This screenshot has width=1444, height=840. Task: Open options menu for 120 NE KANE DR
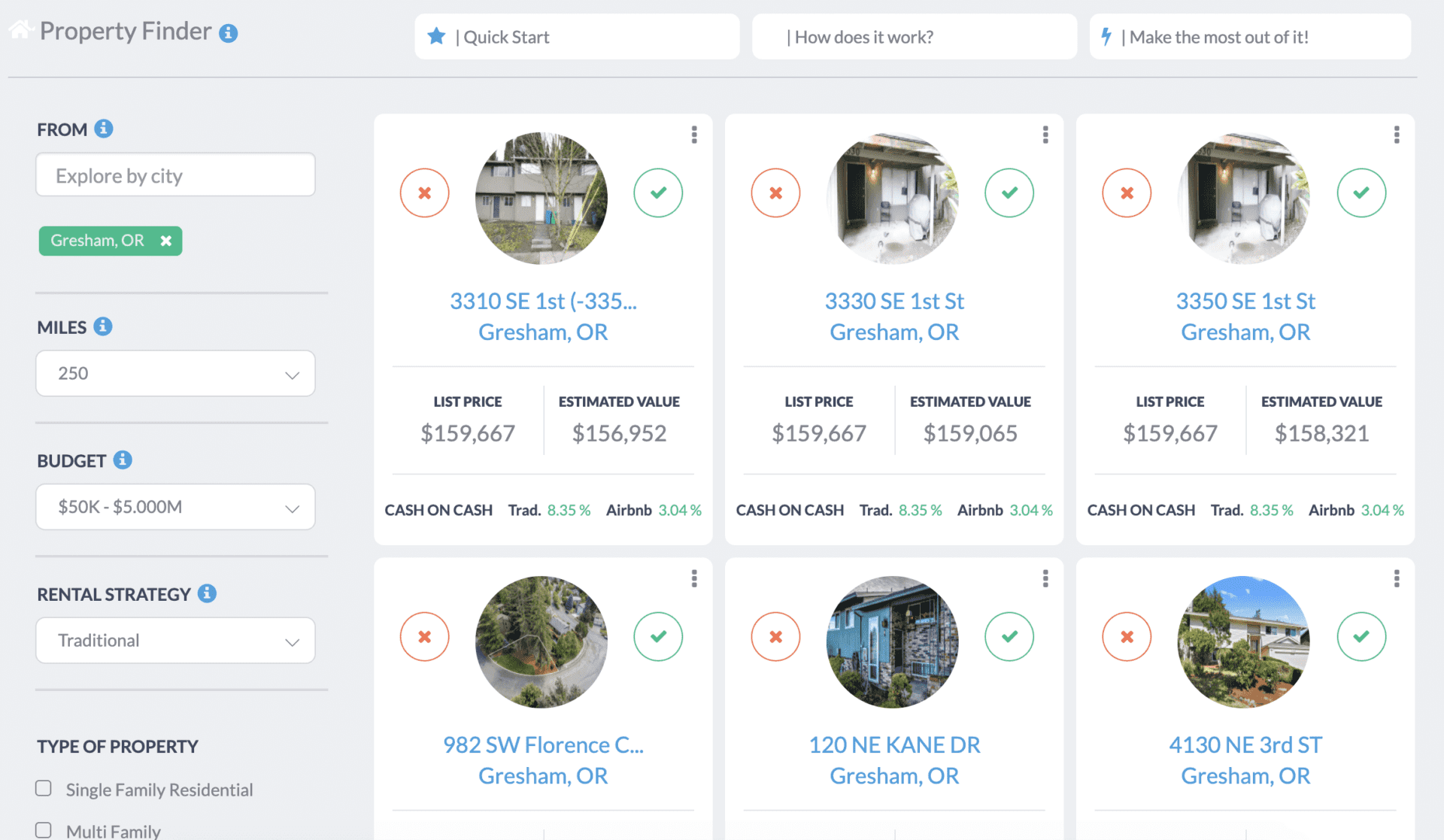[x=1045, y=578]
